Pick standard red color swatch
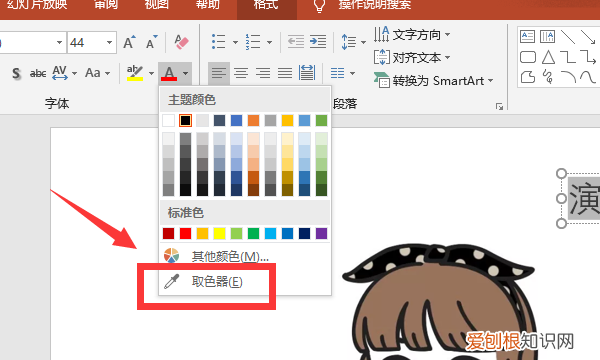This screenshot has width=600, height=360. point(185,233)
